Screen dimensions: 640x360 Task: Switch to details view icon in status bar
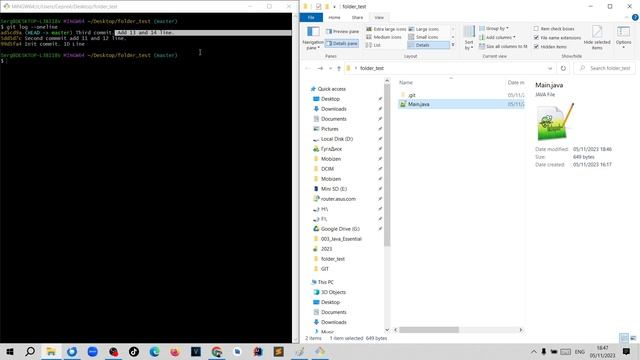tap(624, 338)
